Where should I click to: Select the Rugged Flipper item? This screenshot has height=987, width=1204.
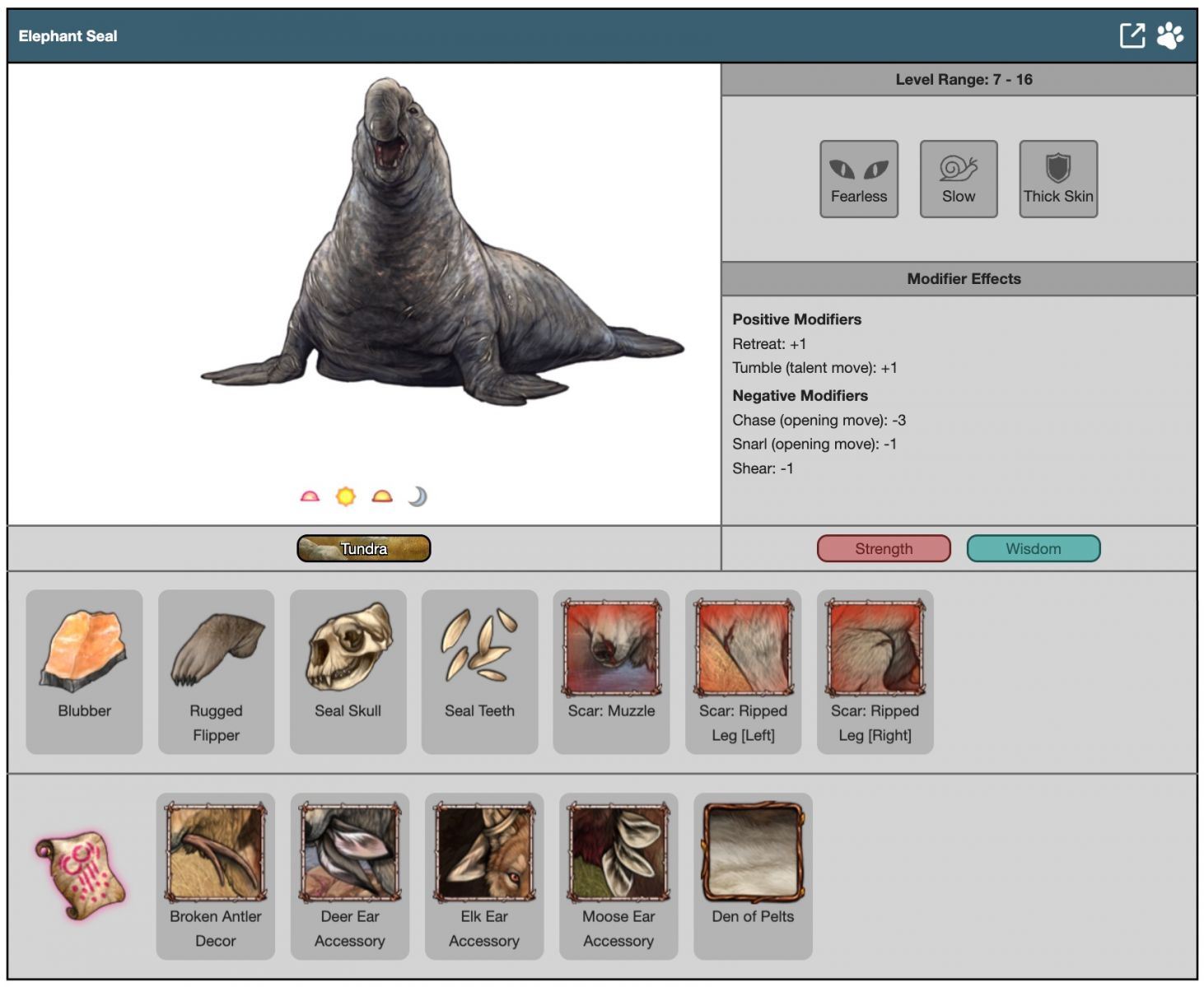tap(216, 670)
